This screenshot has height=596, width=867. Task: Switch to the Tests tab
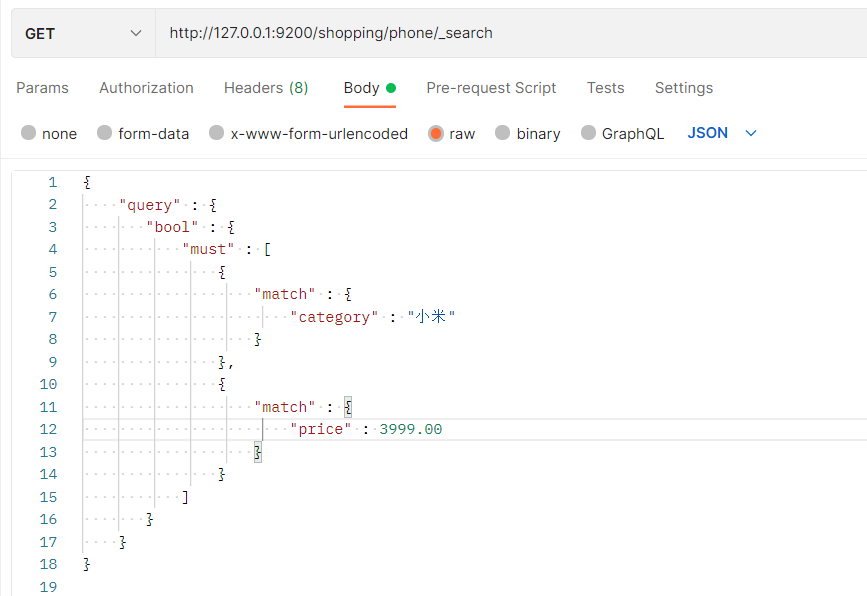tap(605, 88)
